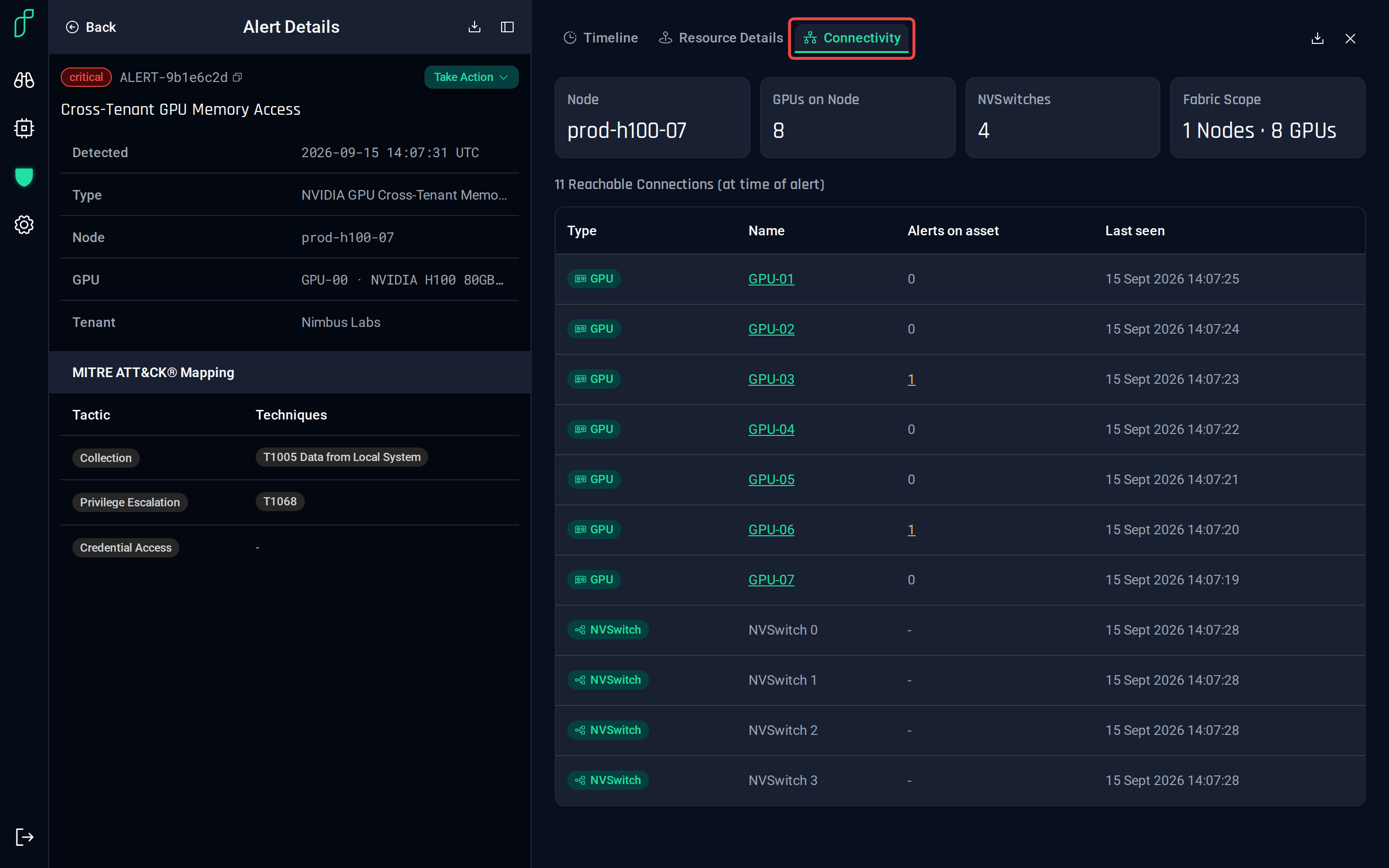Click the Alerts on asset column header
This screenshot has width=1389, height=868.
953,231
